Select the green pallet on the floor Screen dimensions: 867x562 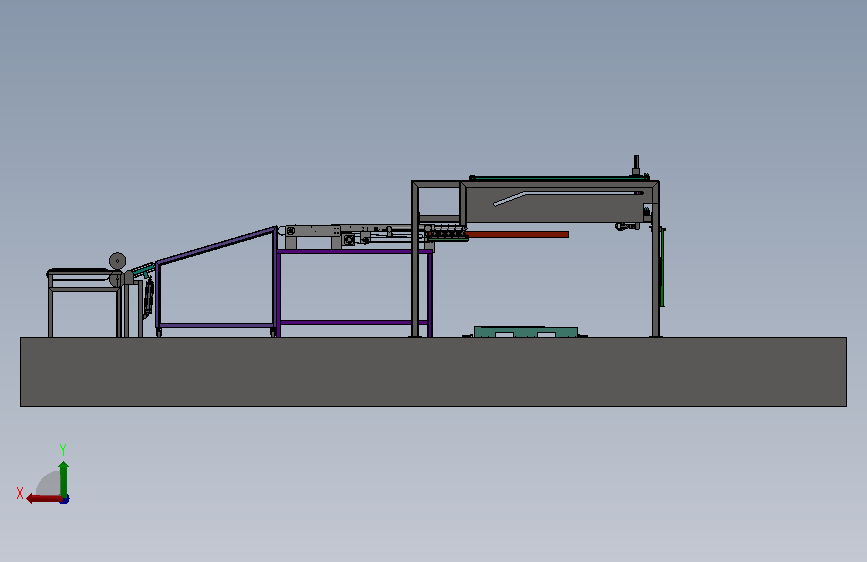(526, 331)
